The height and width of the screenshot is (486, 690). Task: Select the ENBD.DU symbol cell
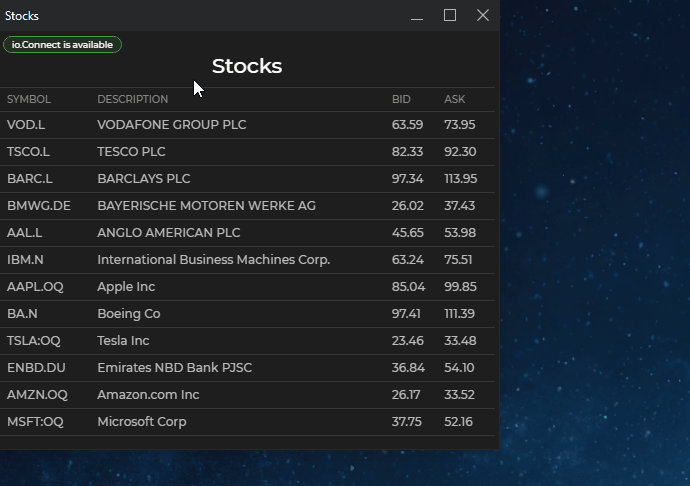pyautogui.click(x=36, y=368)
